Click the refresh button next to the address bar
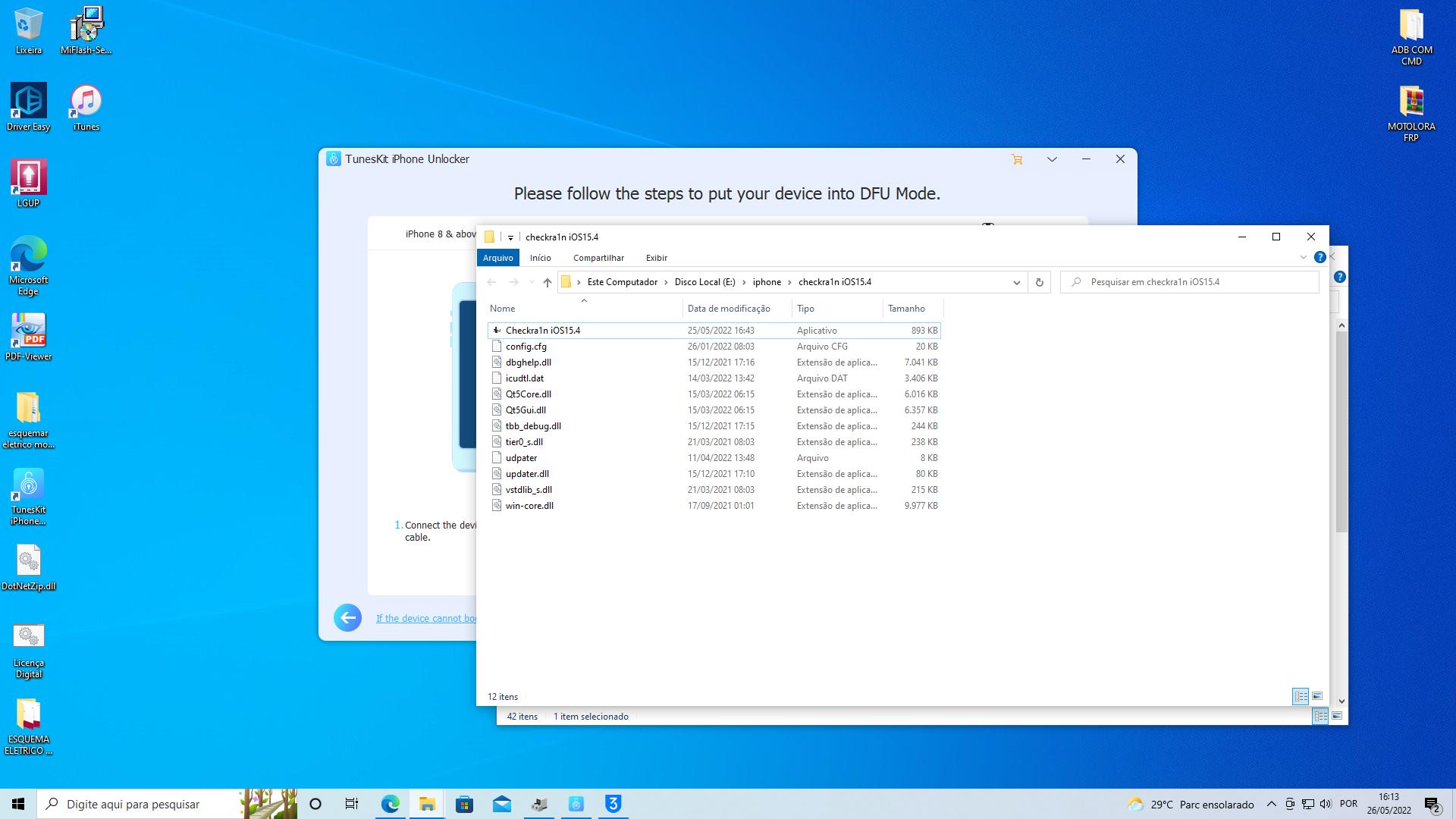This screenshot has height=819, width=1456. click(x=1039, y=282)
